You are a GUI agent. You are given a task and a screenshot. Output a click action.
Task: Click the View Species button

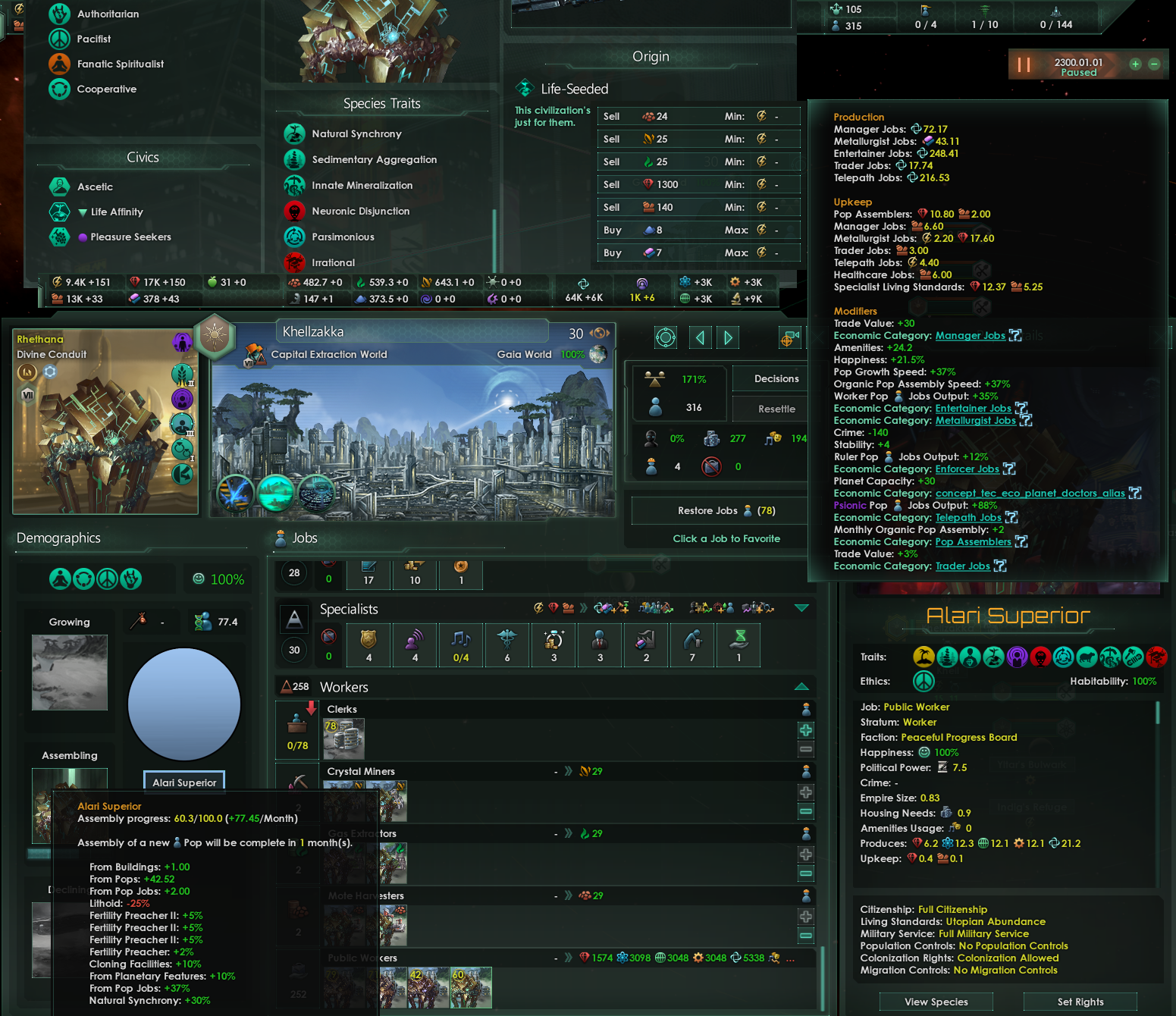(x=936, y=1002)
